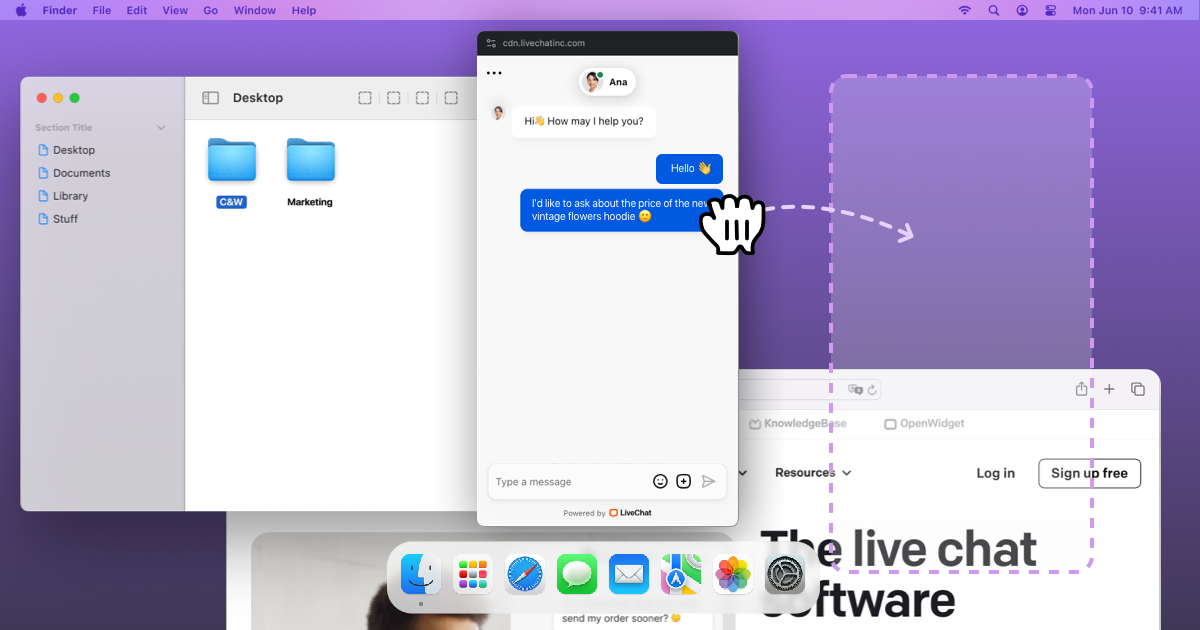Open Launchpad from the Dock
This screenshot has height=630, width=1200.
click(x=473, y=575)
